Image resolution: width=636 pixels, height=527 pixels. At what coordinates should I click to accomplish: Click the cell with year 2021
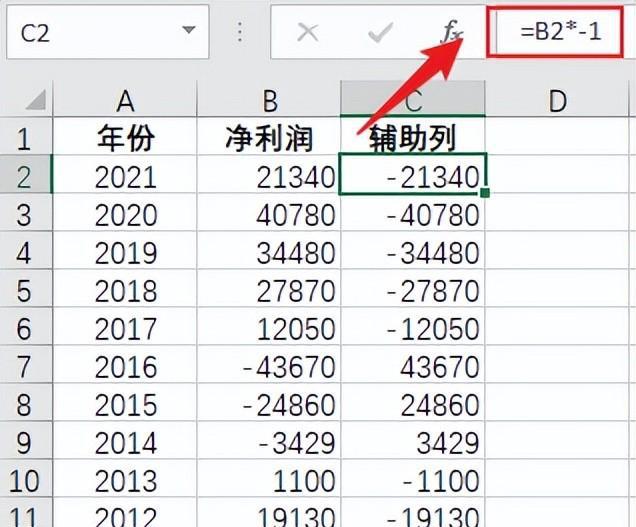click(x=125, y=174)
